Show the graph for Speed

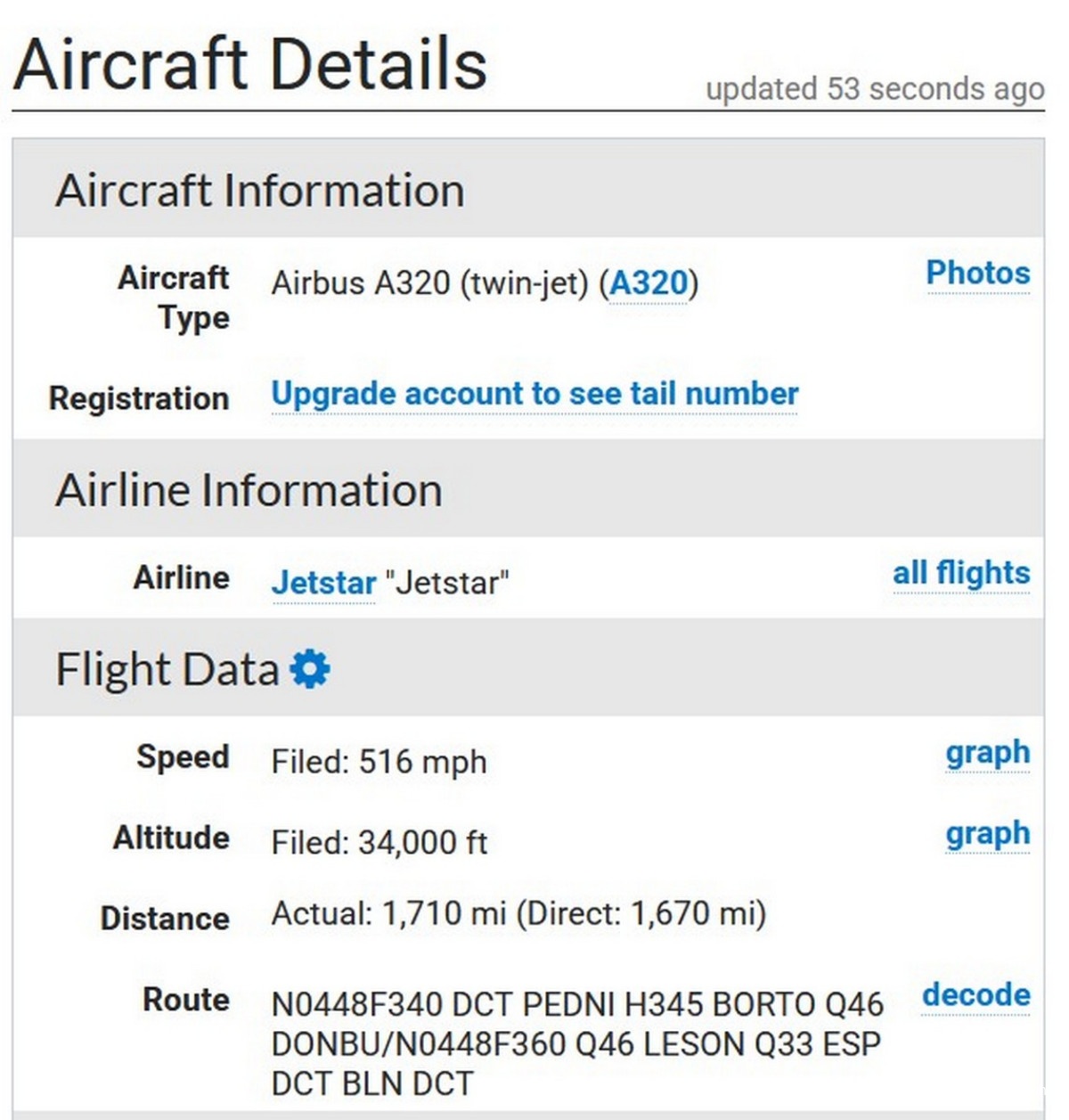pos(987,753)
